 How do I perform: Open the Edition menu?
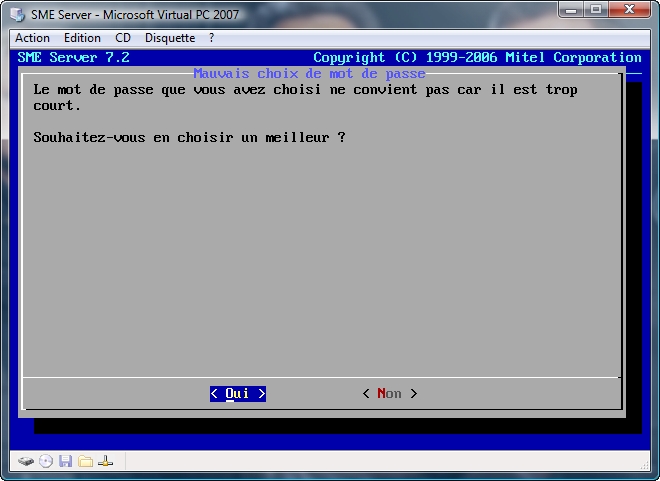coord(82,38)
